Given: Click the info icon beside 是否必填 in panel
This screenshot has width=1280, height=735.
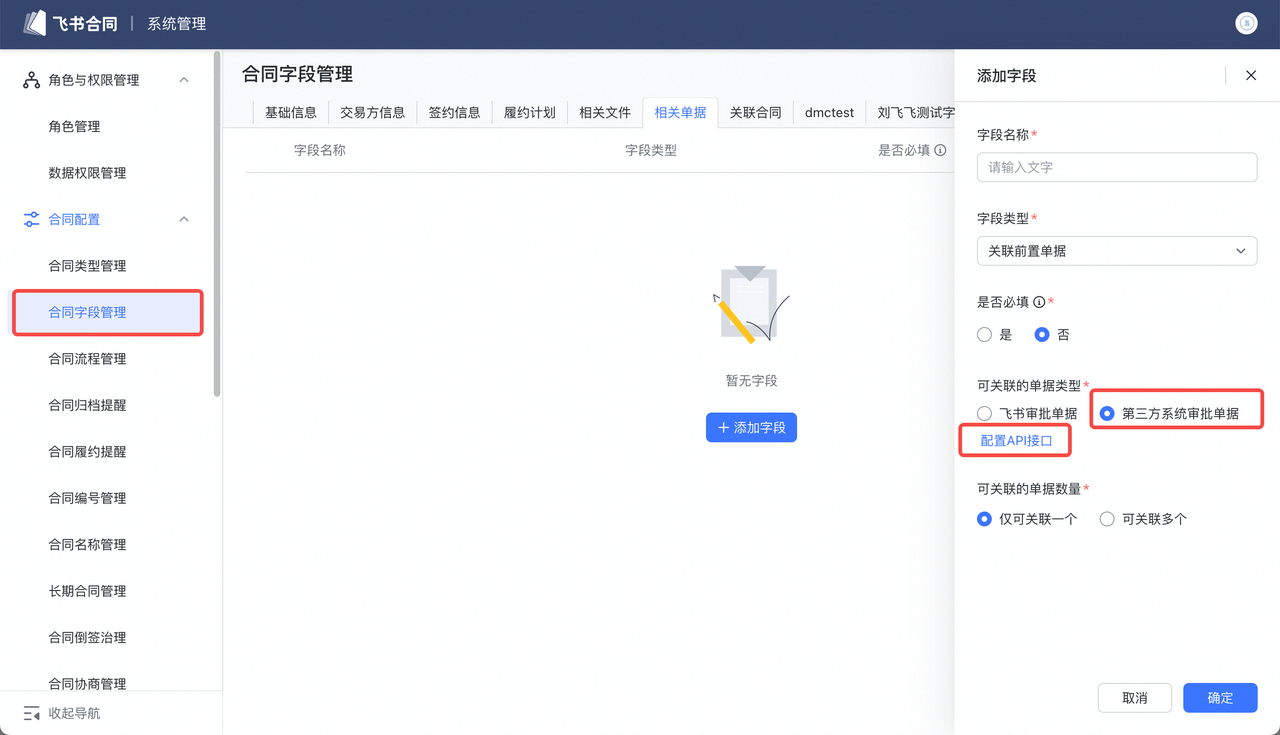Looking at the screenshot, I should pyautogui.click(x=1039, y=302).
